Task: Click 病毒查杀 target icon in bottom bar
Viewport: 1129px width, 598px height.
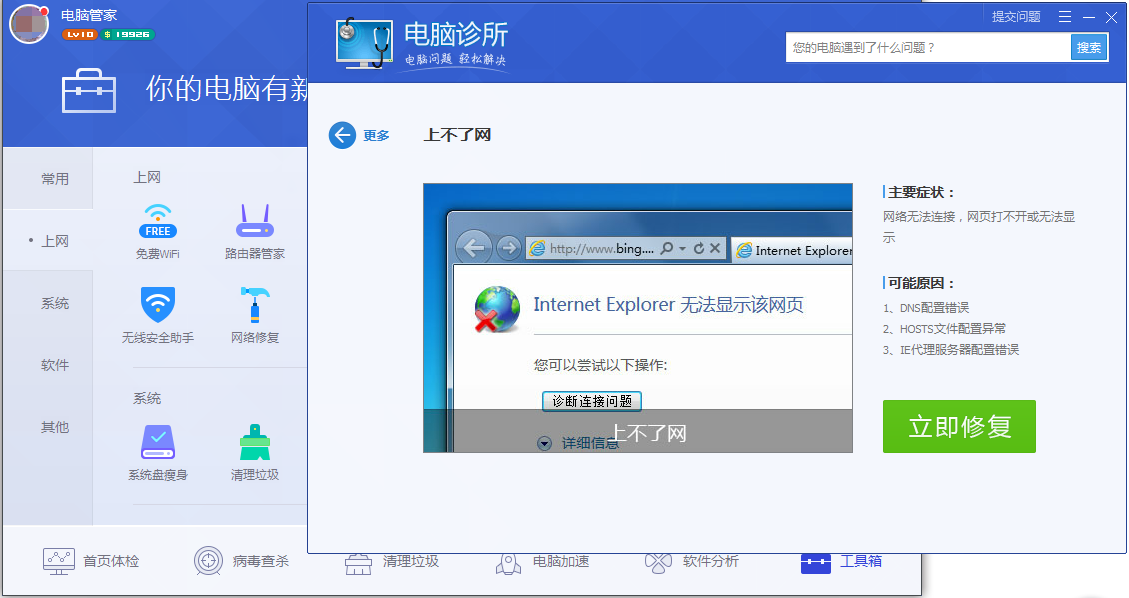Action: [x=208, y=561]
